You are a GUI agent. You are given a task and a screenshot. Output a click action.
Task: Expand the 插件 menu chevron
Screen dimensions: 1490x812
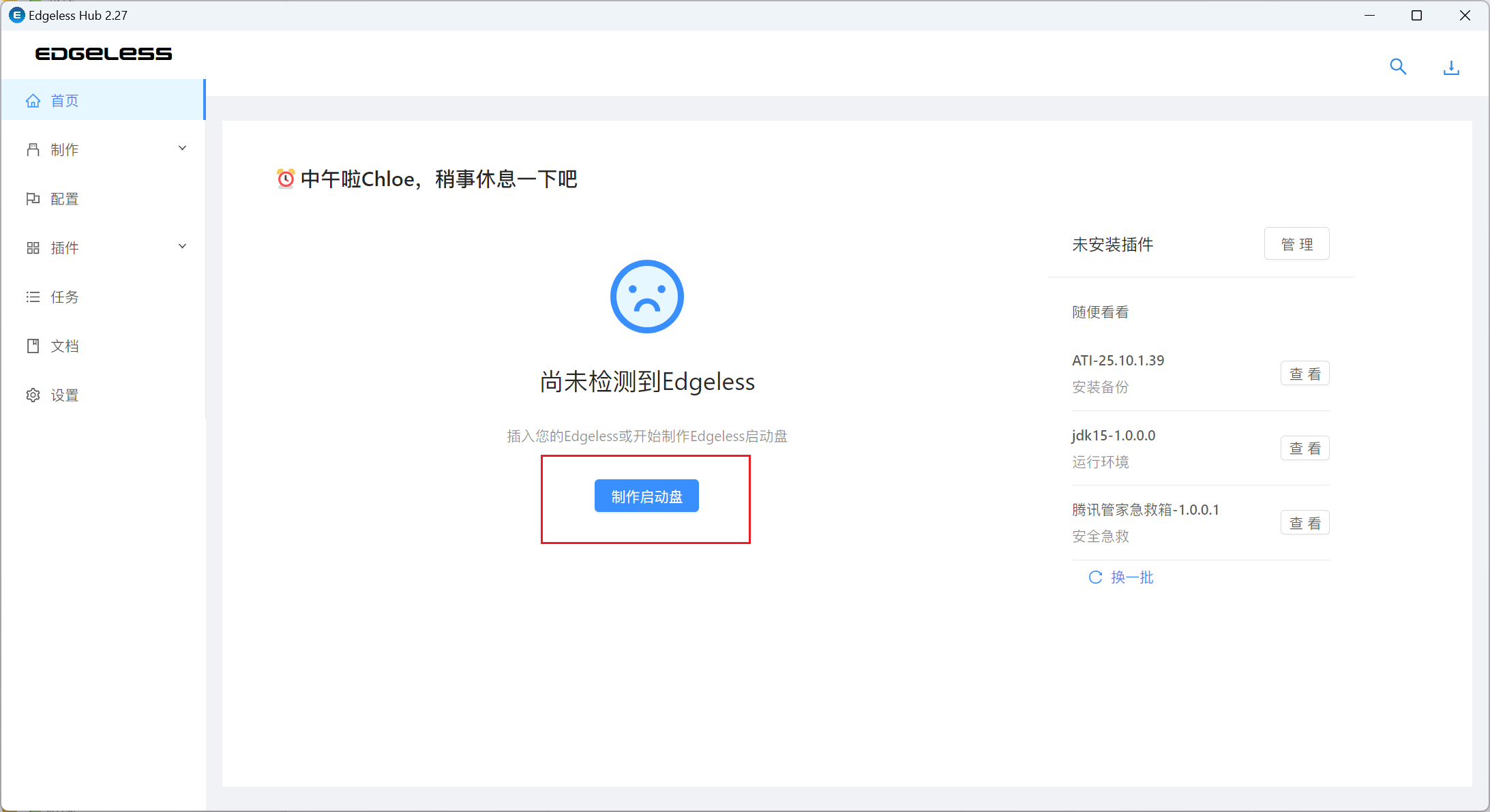(x=182, y=247)
